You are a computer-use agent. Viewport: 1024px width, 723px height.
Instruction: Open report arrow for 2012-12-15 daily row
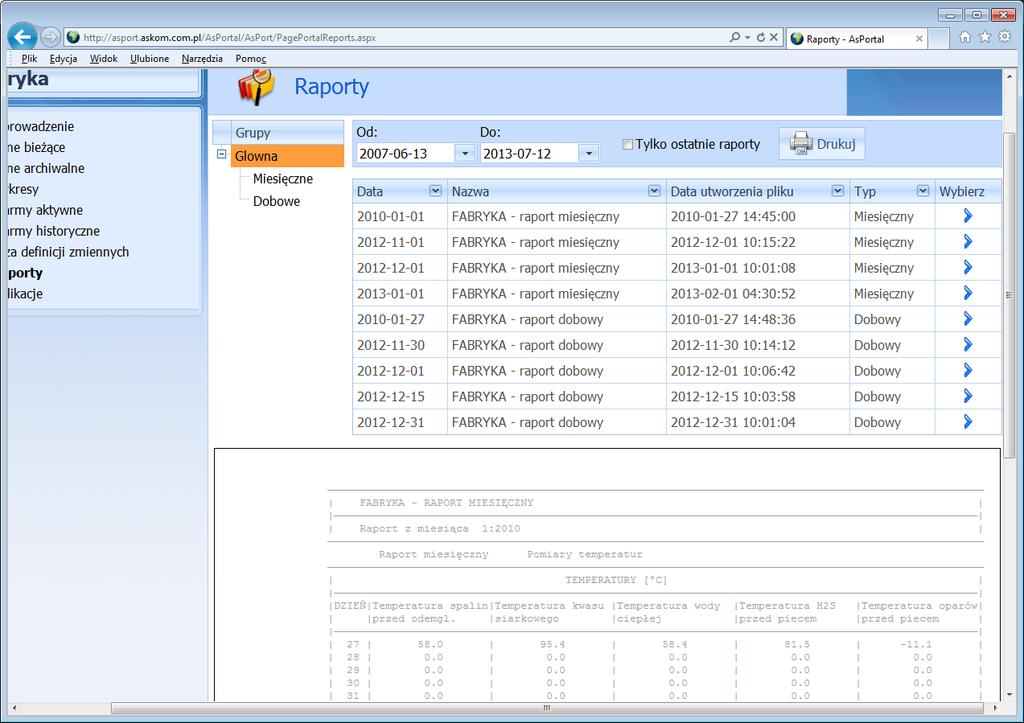(968, 396)
